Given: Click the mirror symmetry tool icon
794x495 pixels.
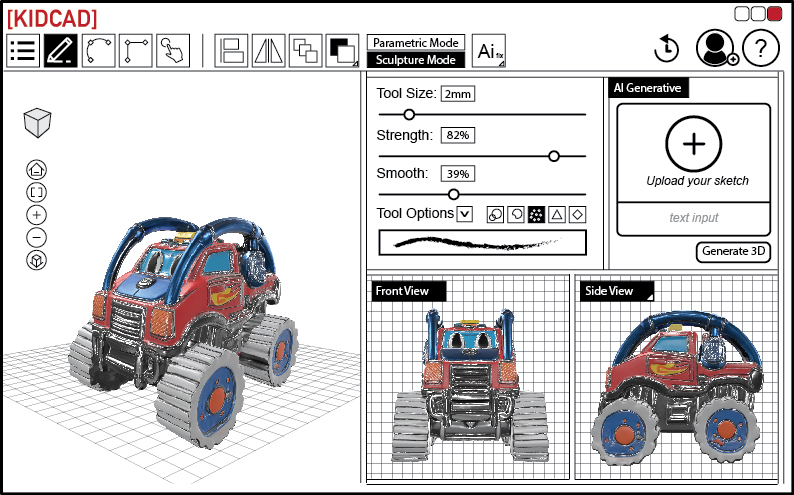Looking at the screenshot, I should pyautogui.click(x=268, y=51).
